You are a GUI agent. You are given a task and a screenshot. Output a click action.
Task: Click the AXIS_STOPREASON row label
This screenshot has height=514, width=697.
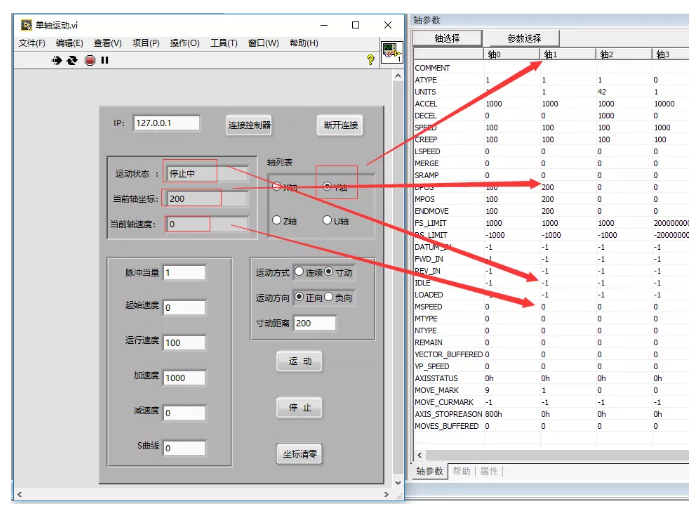pyautogui.click(x=448, y=414)
